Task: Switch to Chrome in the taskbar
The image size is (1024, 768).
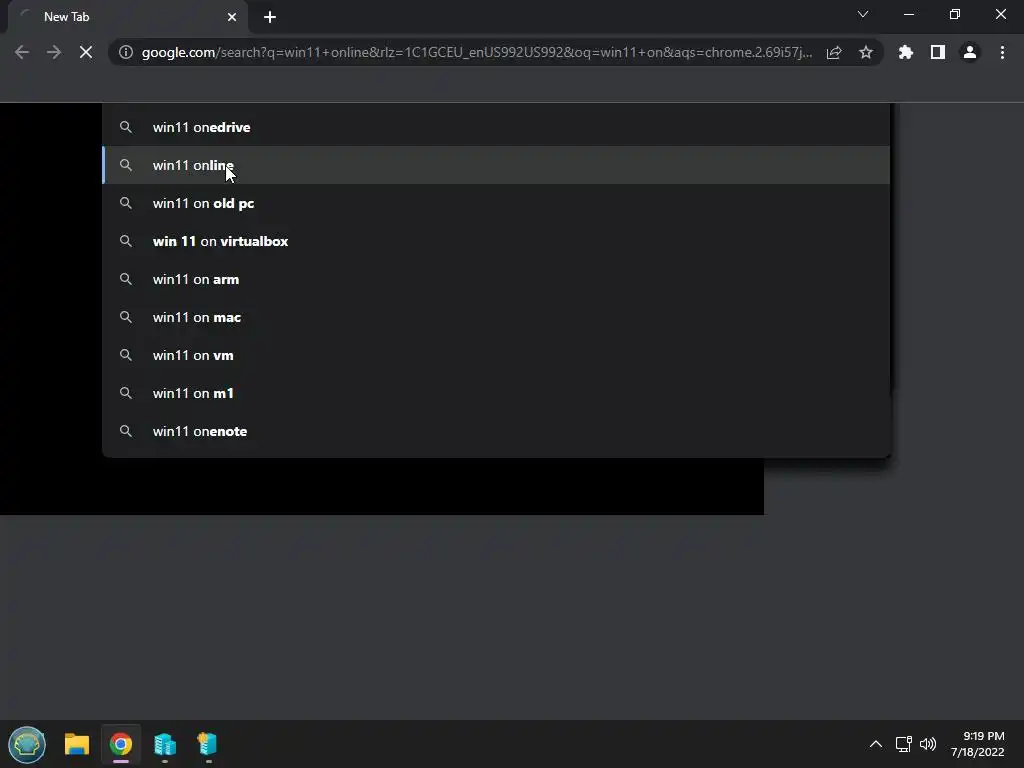Action: (x=121, y=744)
